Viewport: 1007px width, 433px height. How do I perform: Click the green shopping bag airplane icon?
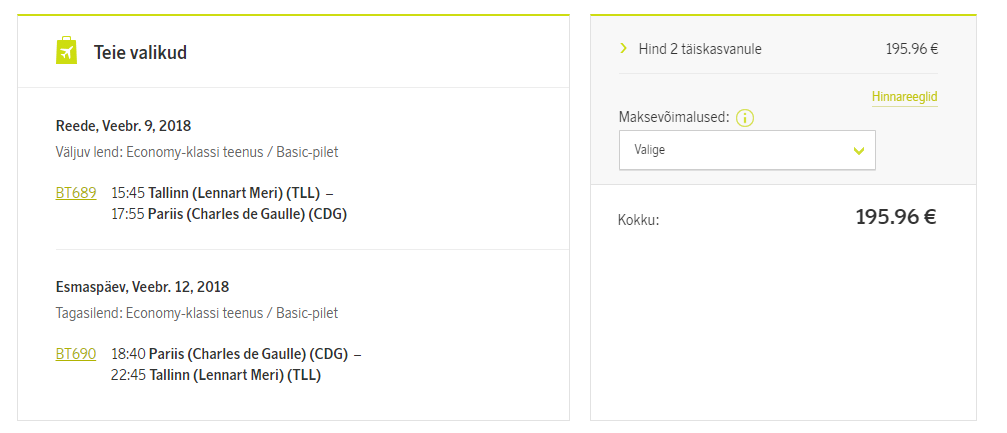(66, 51)
